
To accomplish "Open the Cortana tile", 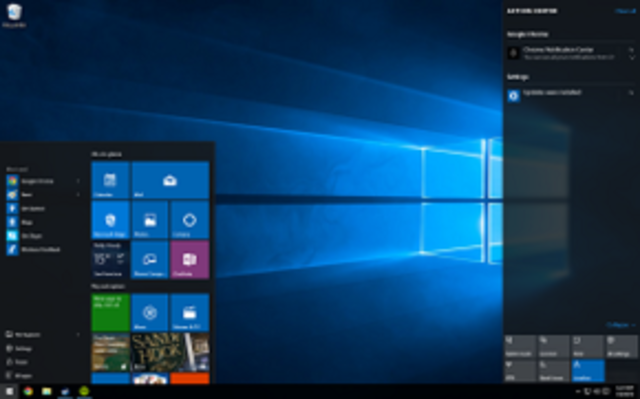I will pyautogui.click(x=190, y=220).
